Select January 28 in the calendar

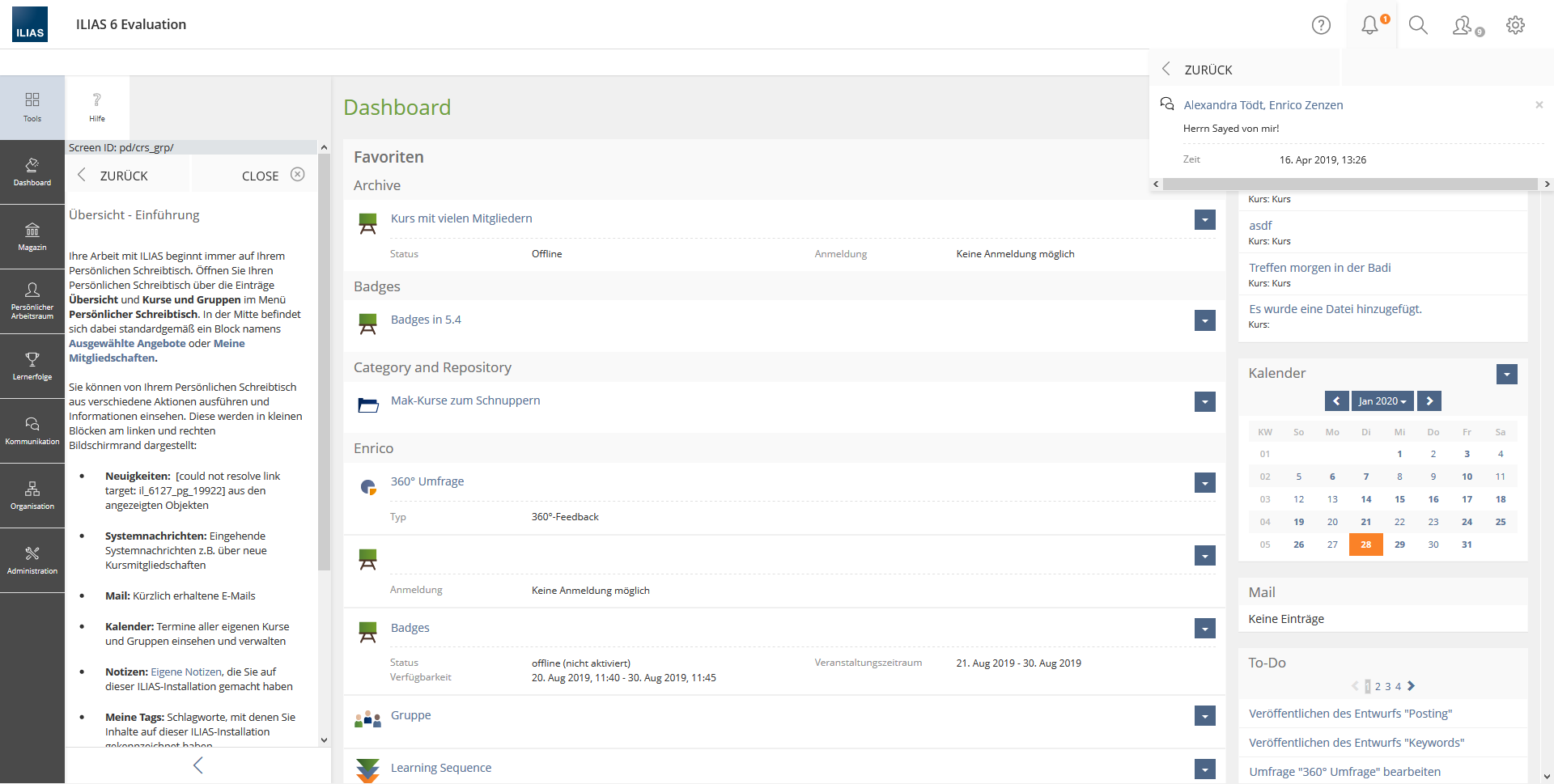[1365, 545]
